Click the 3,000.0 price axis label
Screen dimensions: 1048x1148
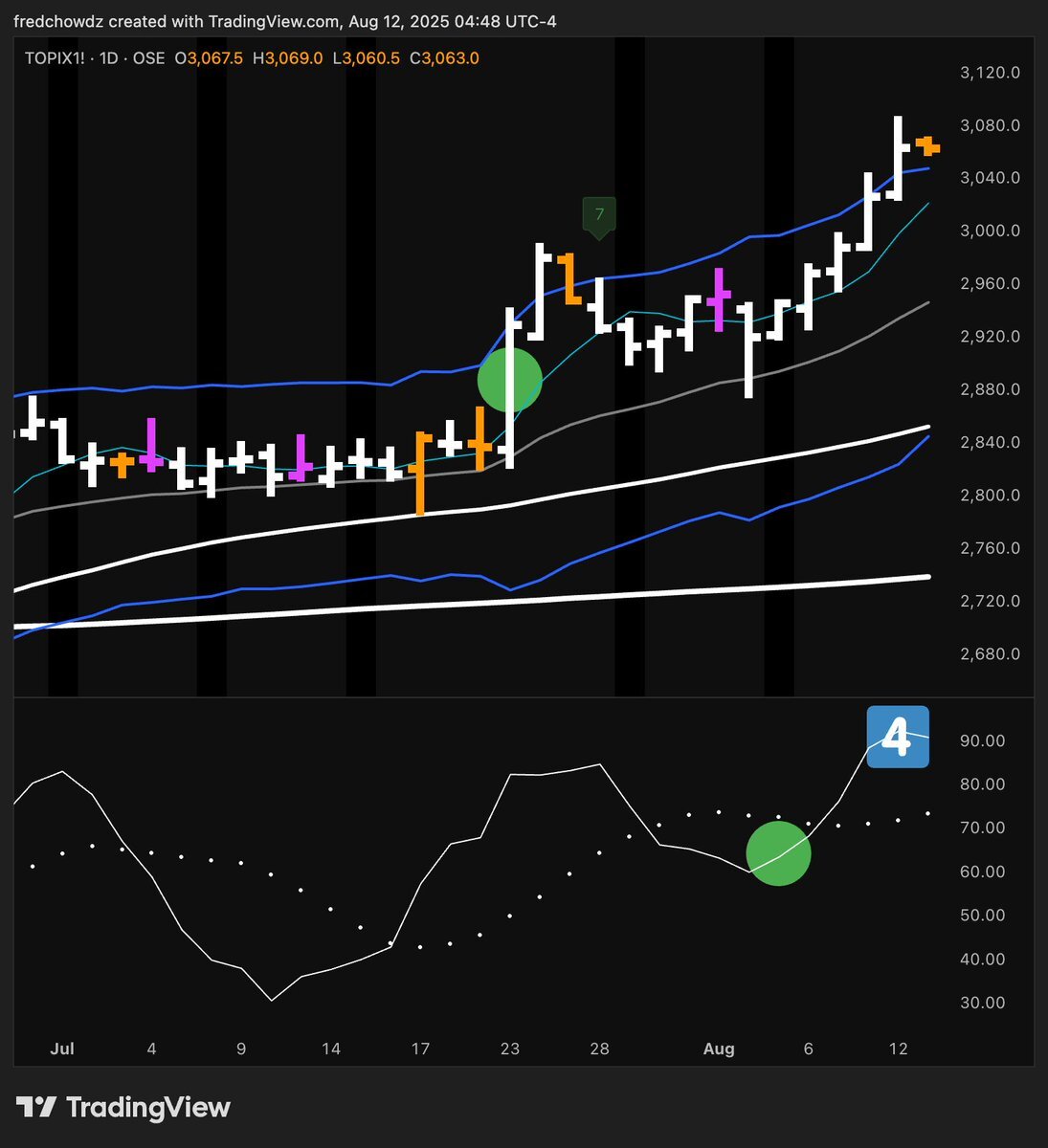point(990,231)
